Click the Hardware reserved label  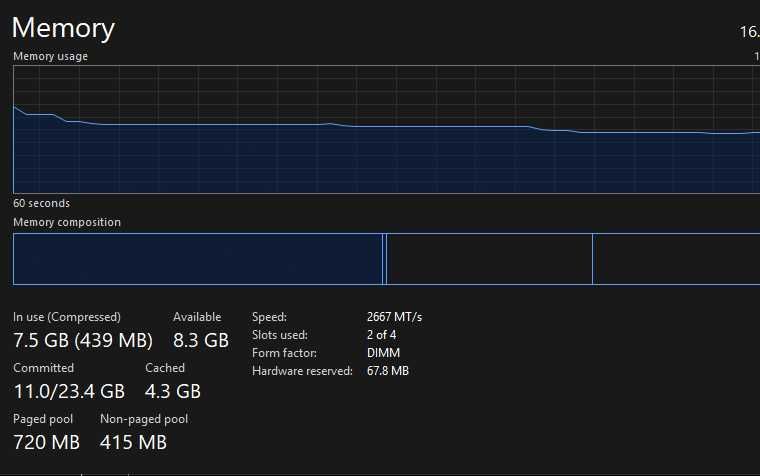click(x=302, y=371)
